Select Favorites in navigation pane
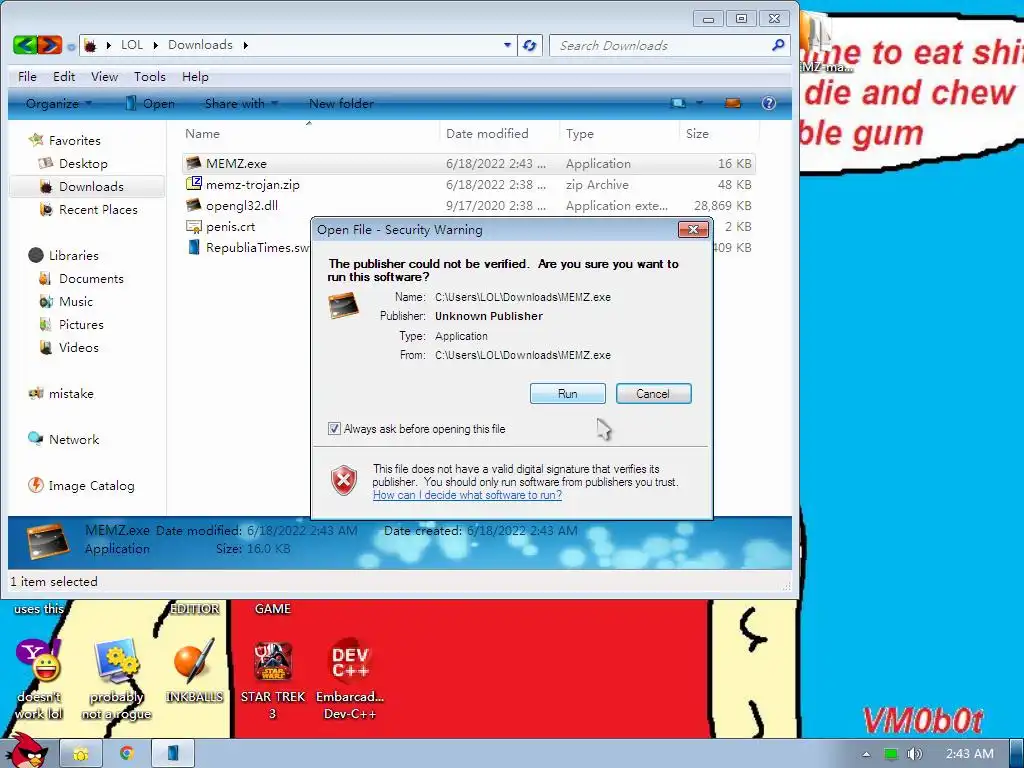 [74, 140]
